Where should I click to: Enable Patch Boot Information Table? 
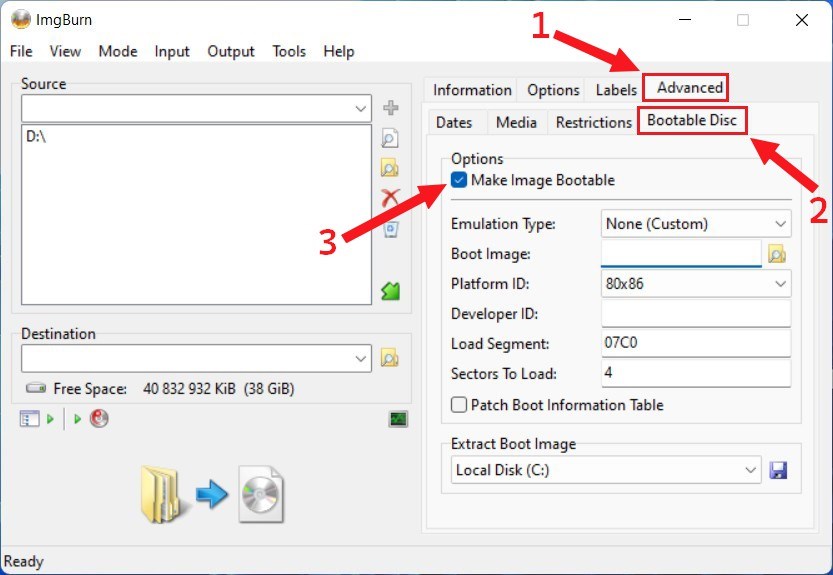(x=459, y=405)
